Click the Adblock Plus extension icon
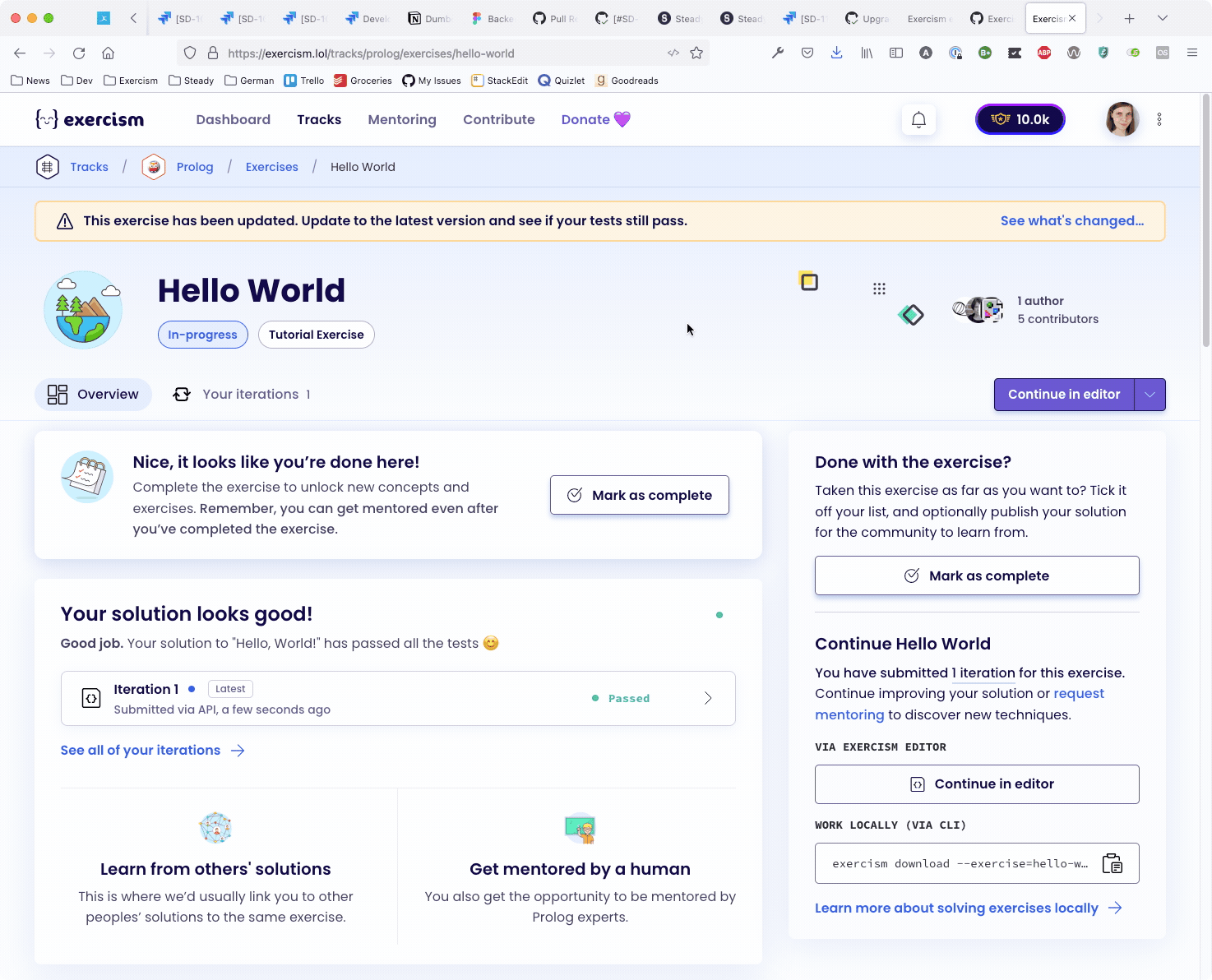The width and height of the screenshot is (1212, 980). pyautogui.click(x=1044, y=53)
